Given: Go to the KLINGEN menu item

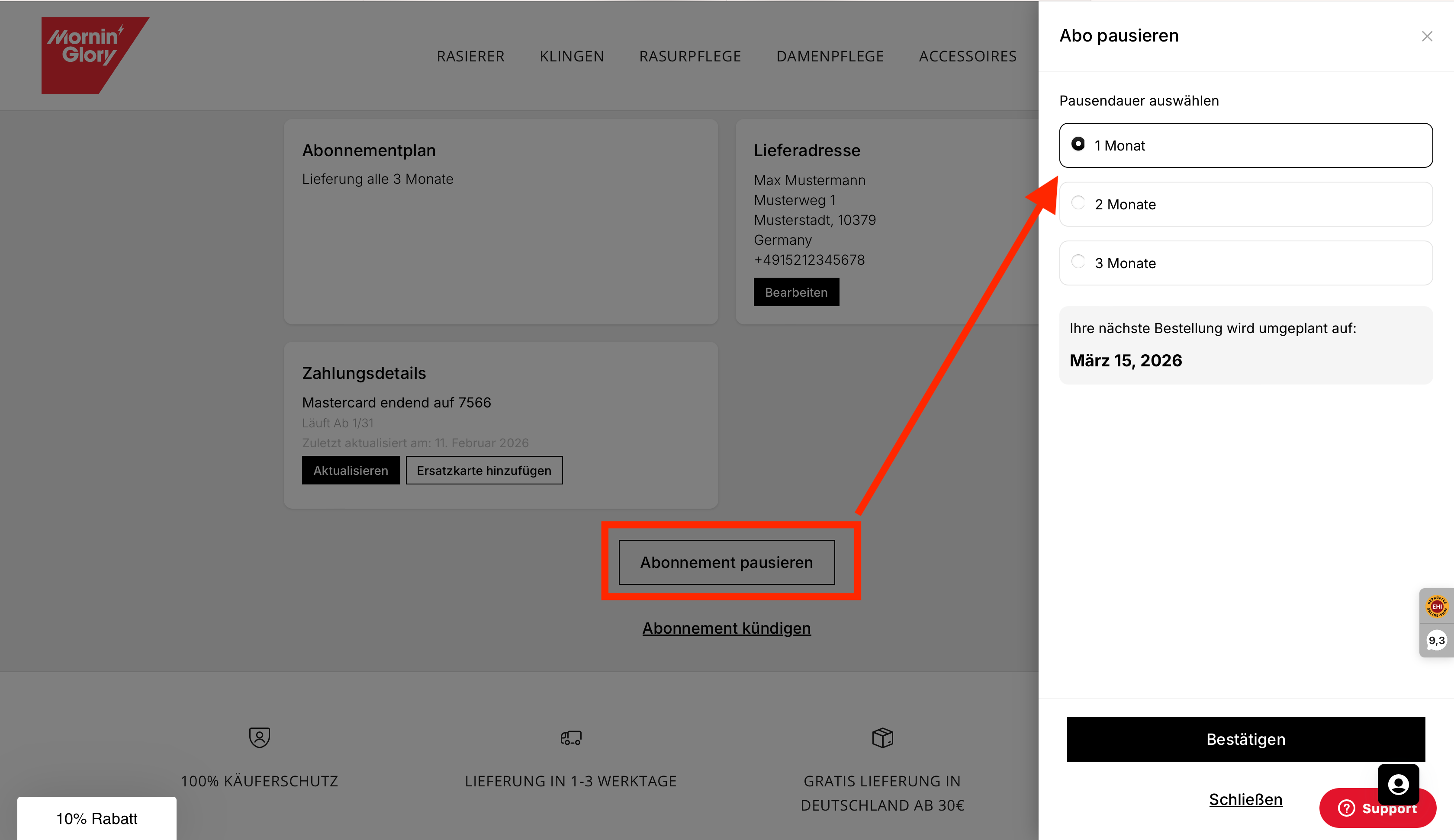Looking at the screenshot, I should point(571,56).
